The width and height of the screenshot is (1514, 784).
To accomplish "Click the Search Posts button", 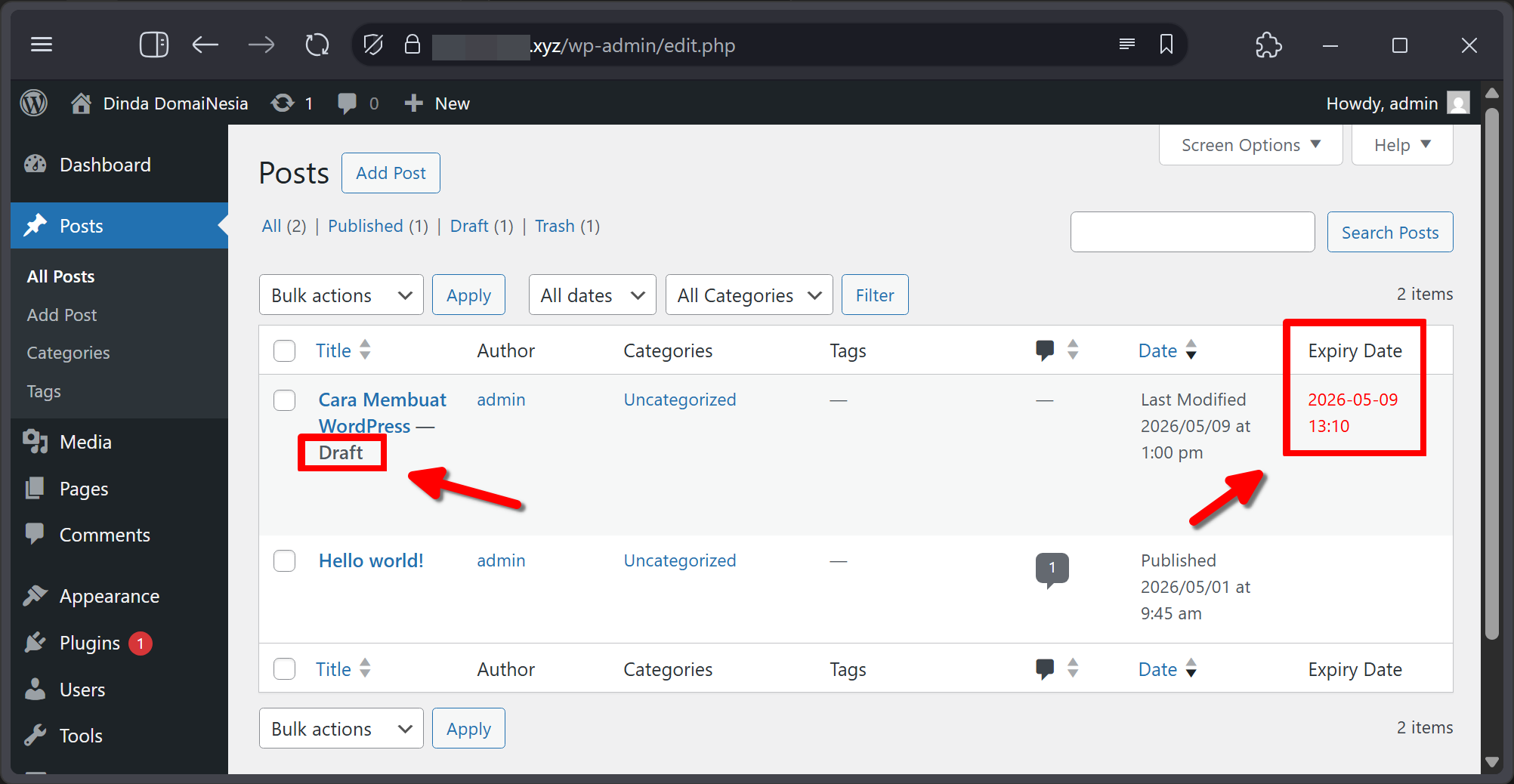I will [1390, 232].
